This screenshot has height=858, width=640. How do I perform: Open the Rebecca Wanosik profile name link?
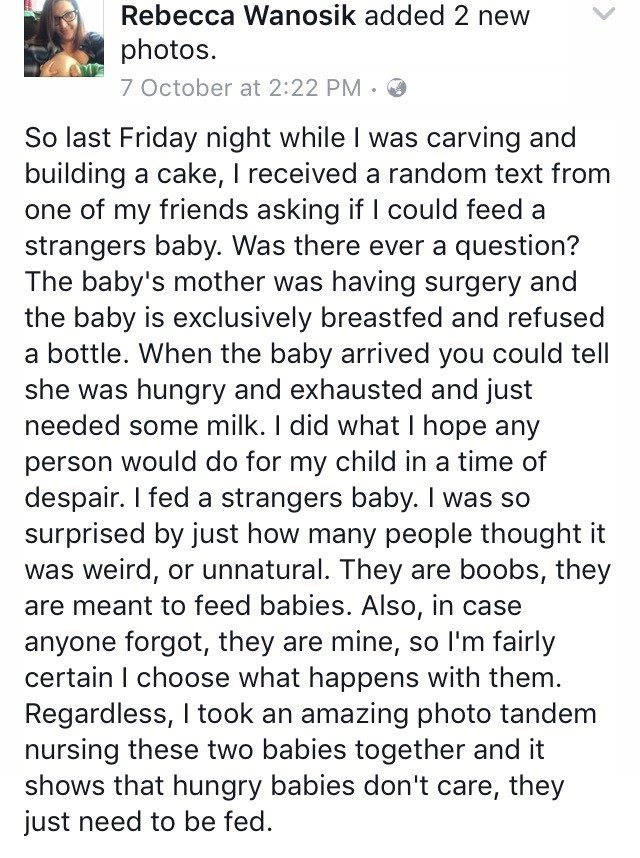click(238, 15)
